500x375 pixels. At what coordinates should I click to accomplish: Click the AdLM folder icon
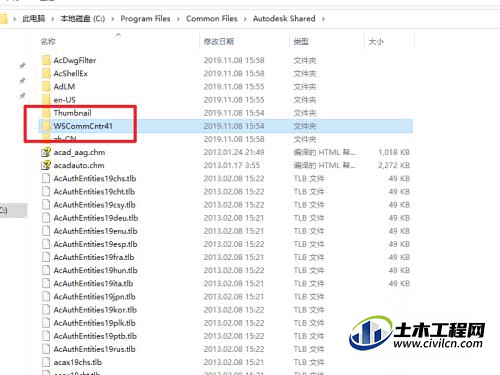coord(46,87)
